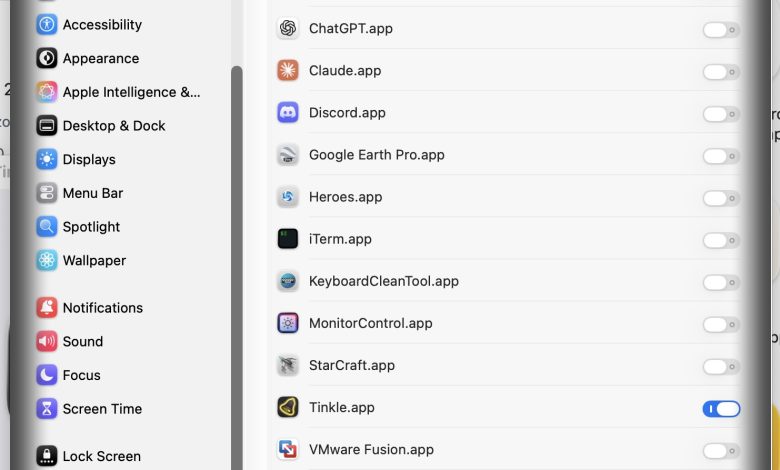Select Screen Time label in sidebar

point(102,409)
